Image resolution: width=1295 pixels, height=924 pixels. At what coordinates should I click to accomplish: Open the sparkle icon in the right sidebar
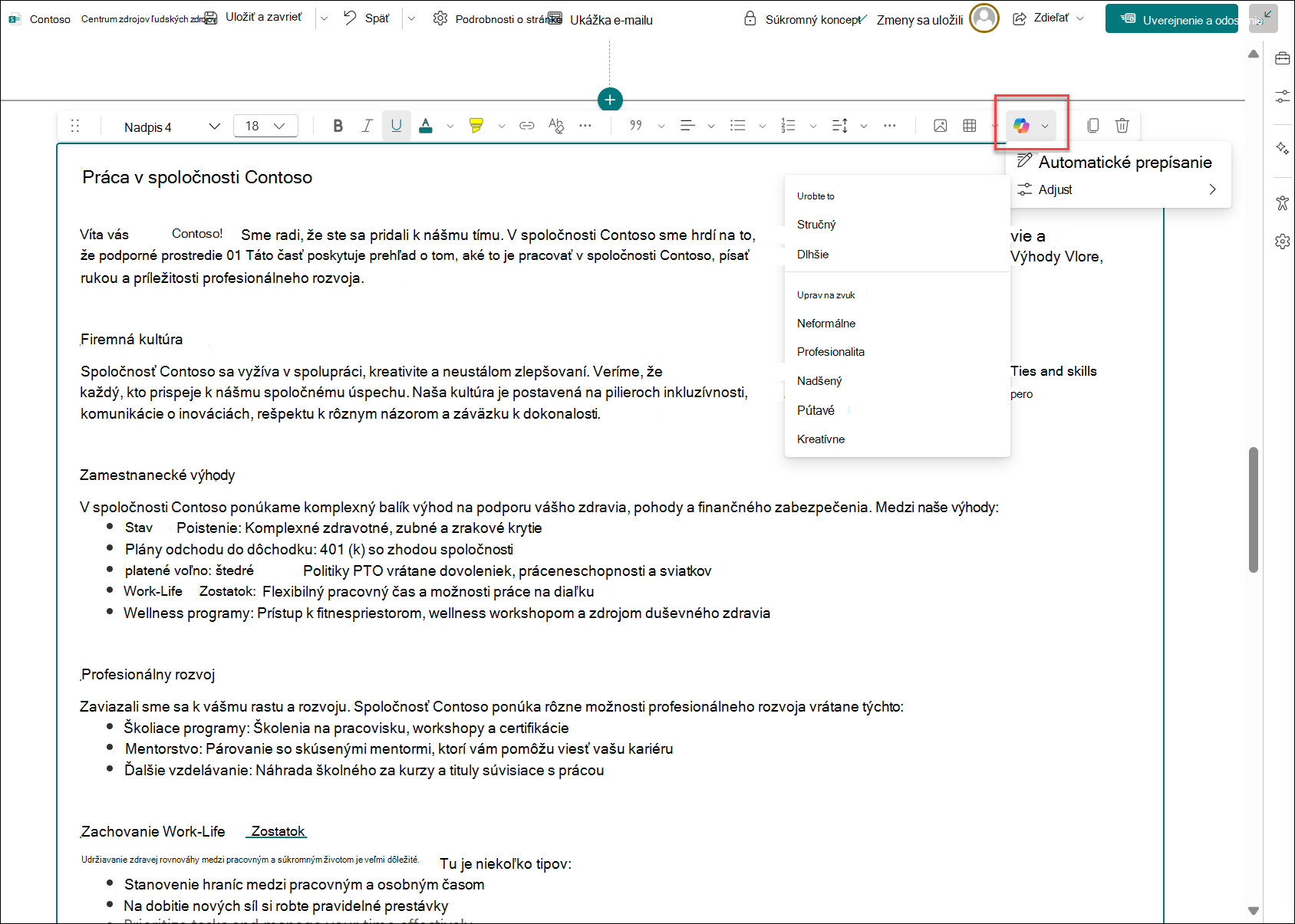point(1283,148)
